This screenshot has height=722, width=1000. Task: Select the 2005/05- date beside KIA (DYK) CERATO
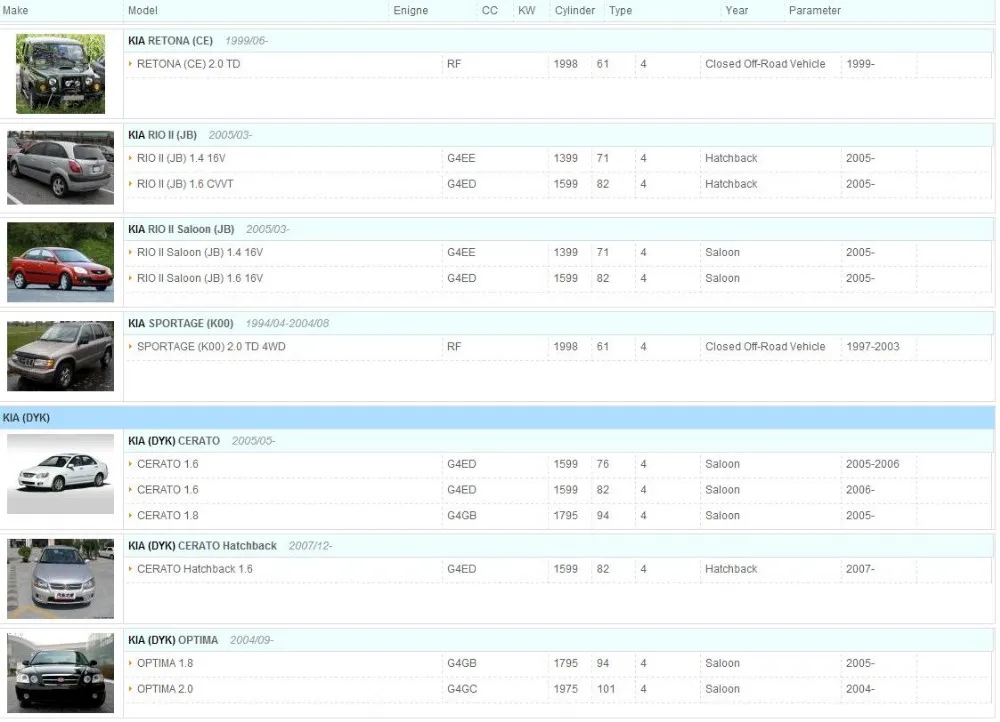tap(253, 441)
